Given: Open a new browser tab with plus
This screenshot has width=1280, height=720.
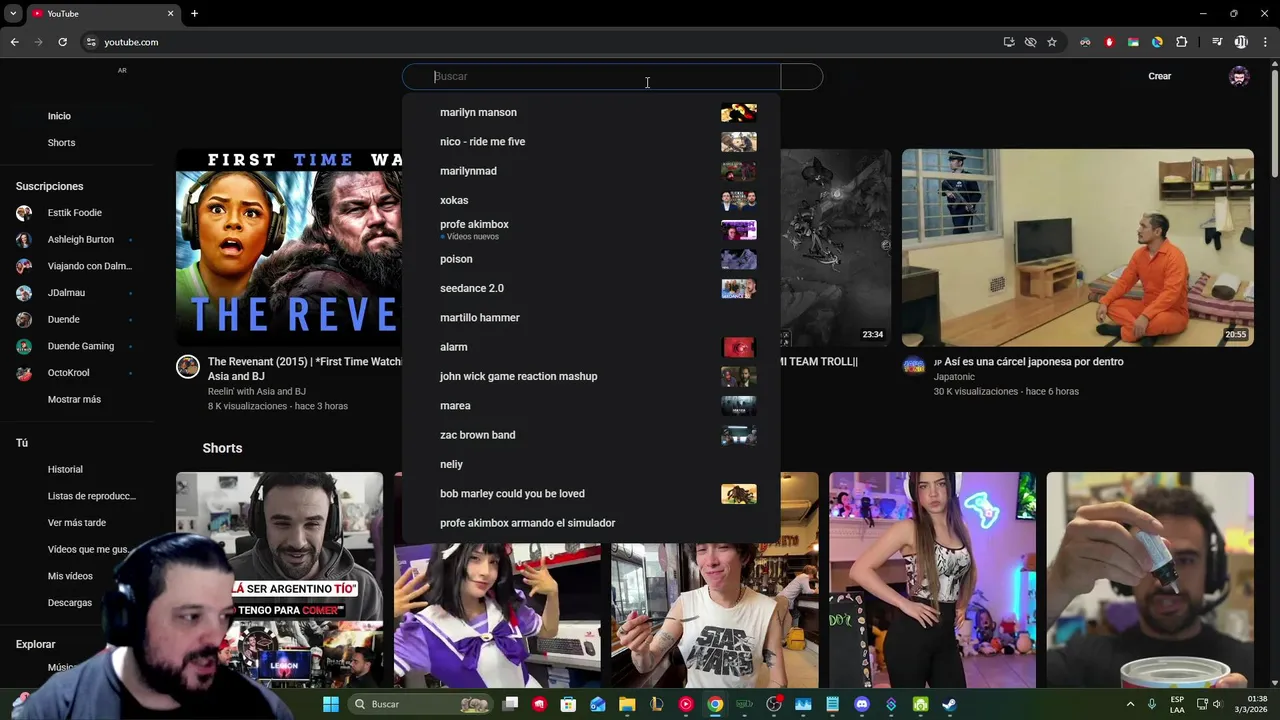Looking at the screenshot, I should tap(194, 13).
